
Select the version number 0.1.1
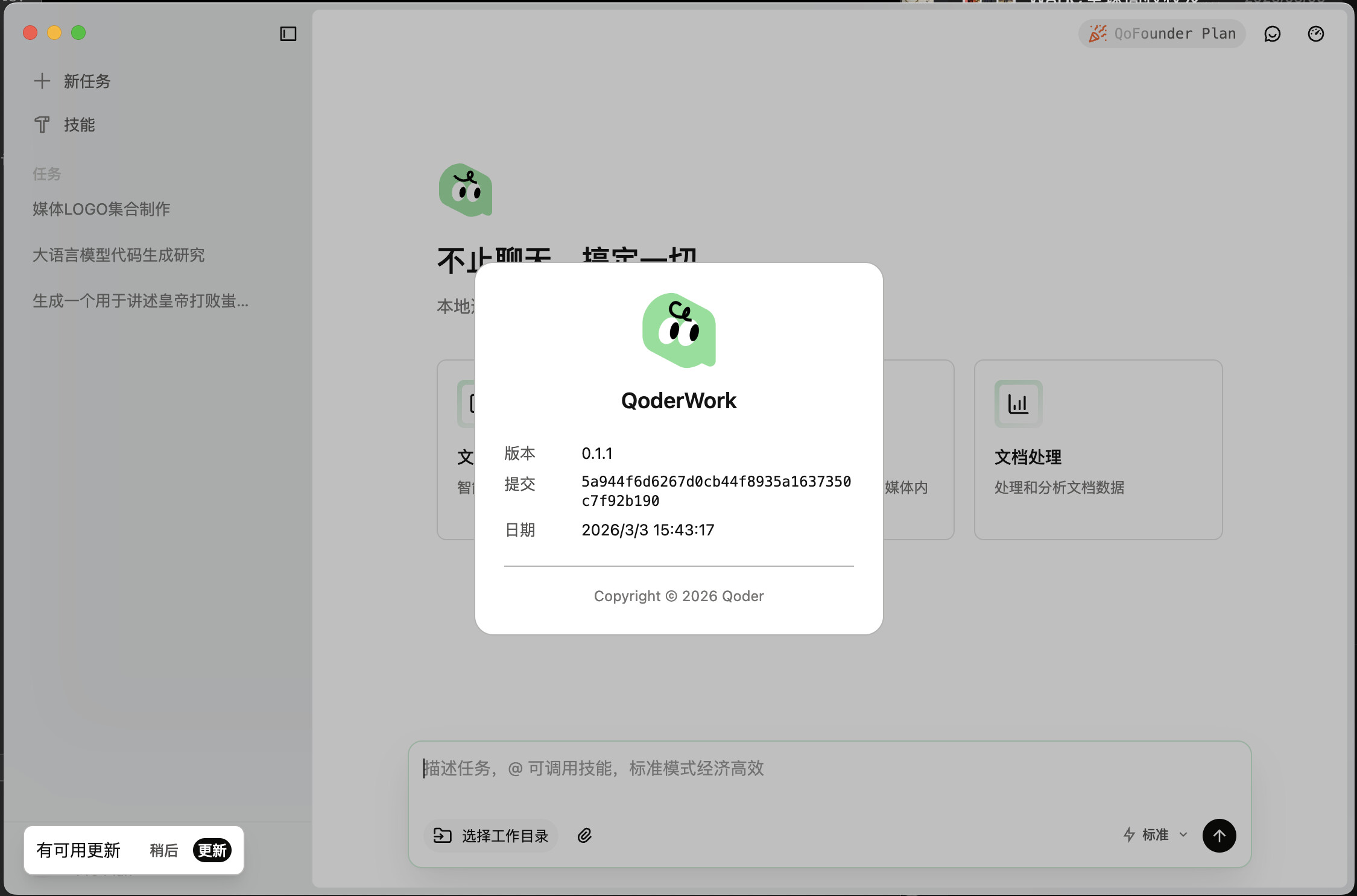tap(597, 453)
